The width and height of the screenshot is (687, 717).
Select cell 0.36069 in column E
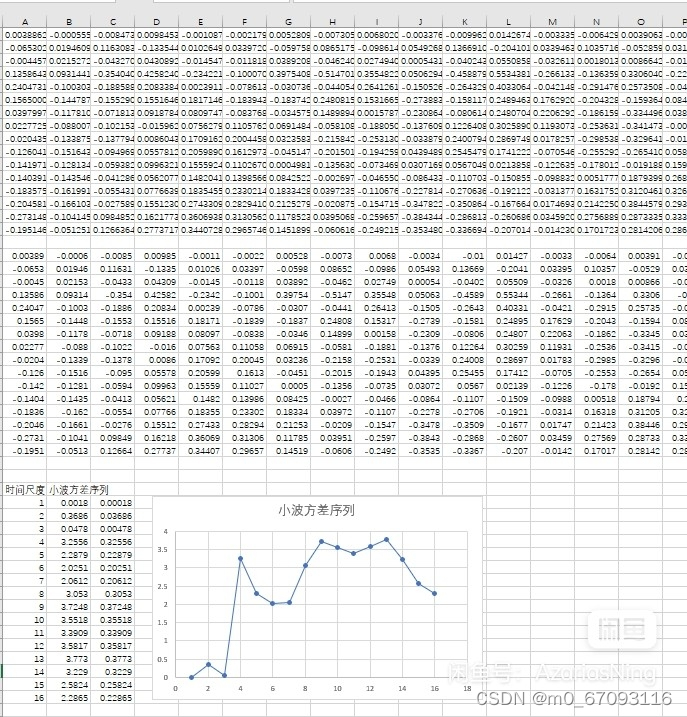pos(200,438)
